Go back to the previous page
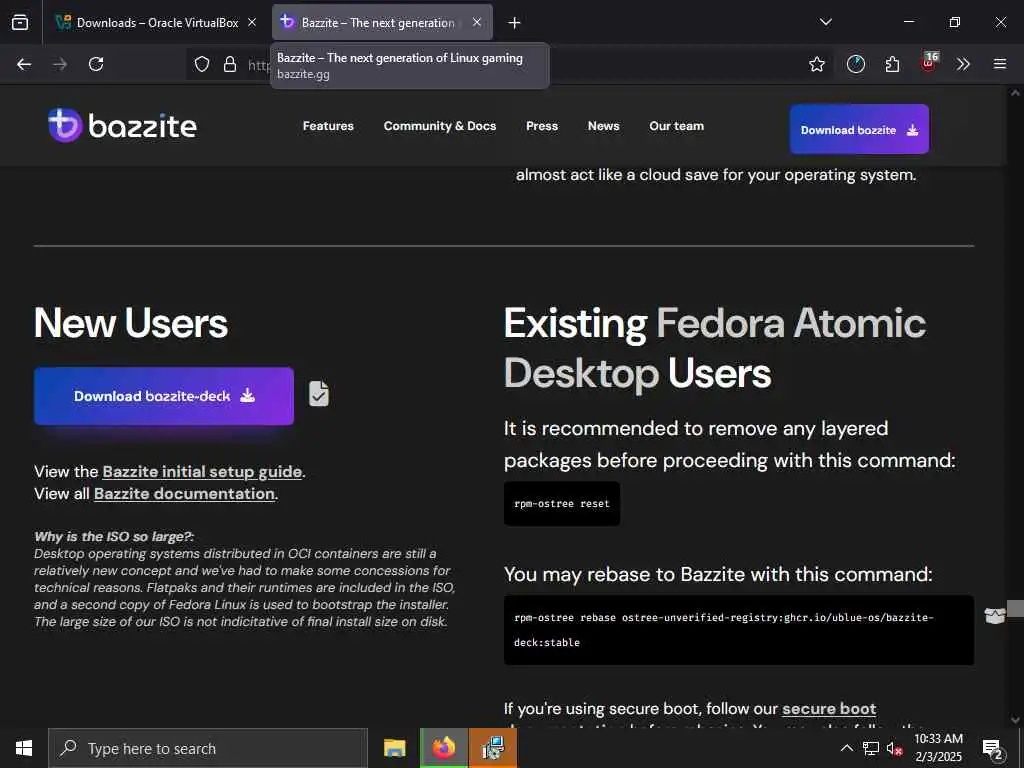1024x768 pixels. [24, 64]
